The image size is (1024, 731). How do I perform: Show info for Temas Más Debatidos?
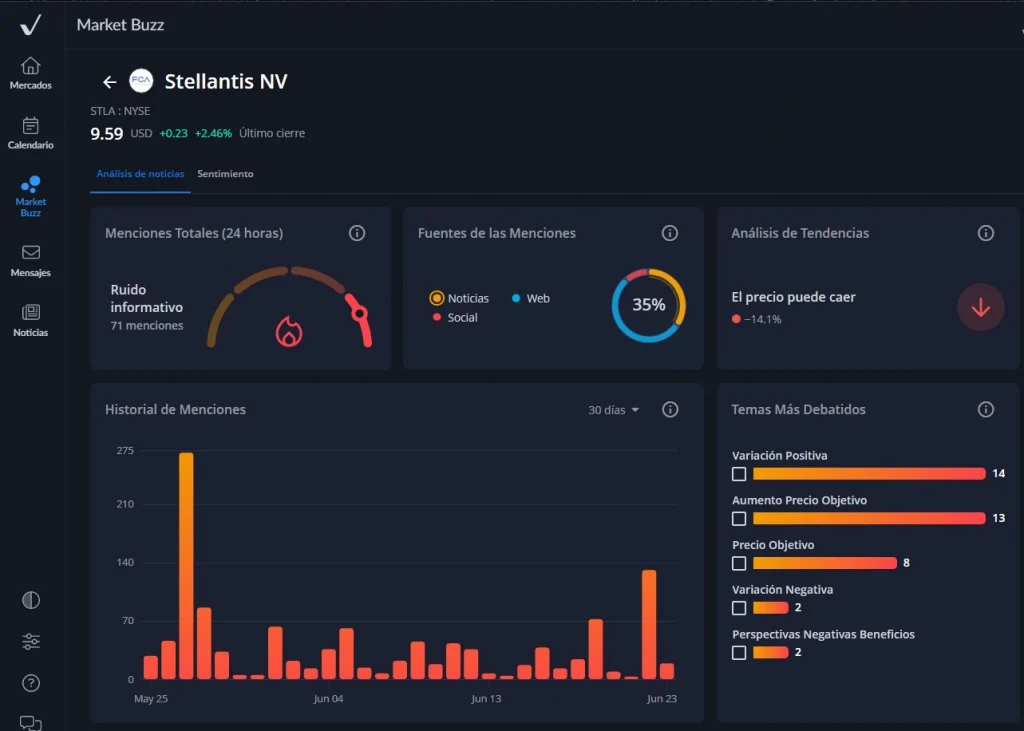pos(985,410)
